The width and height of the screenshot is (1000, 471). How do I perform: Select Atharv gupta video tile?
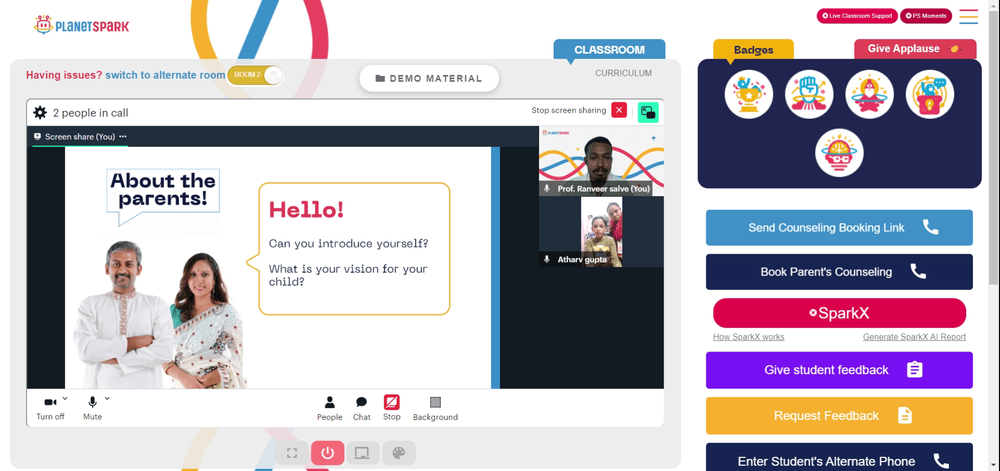[601, 231]
